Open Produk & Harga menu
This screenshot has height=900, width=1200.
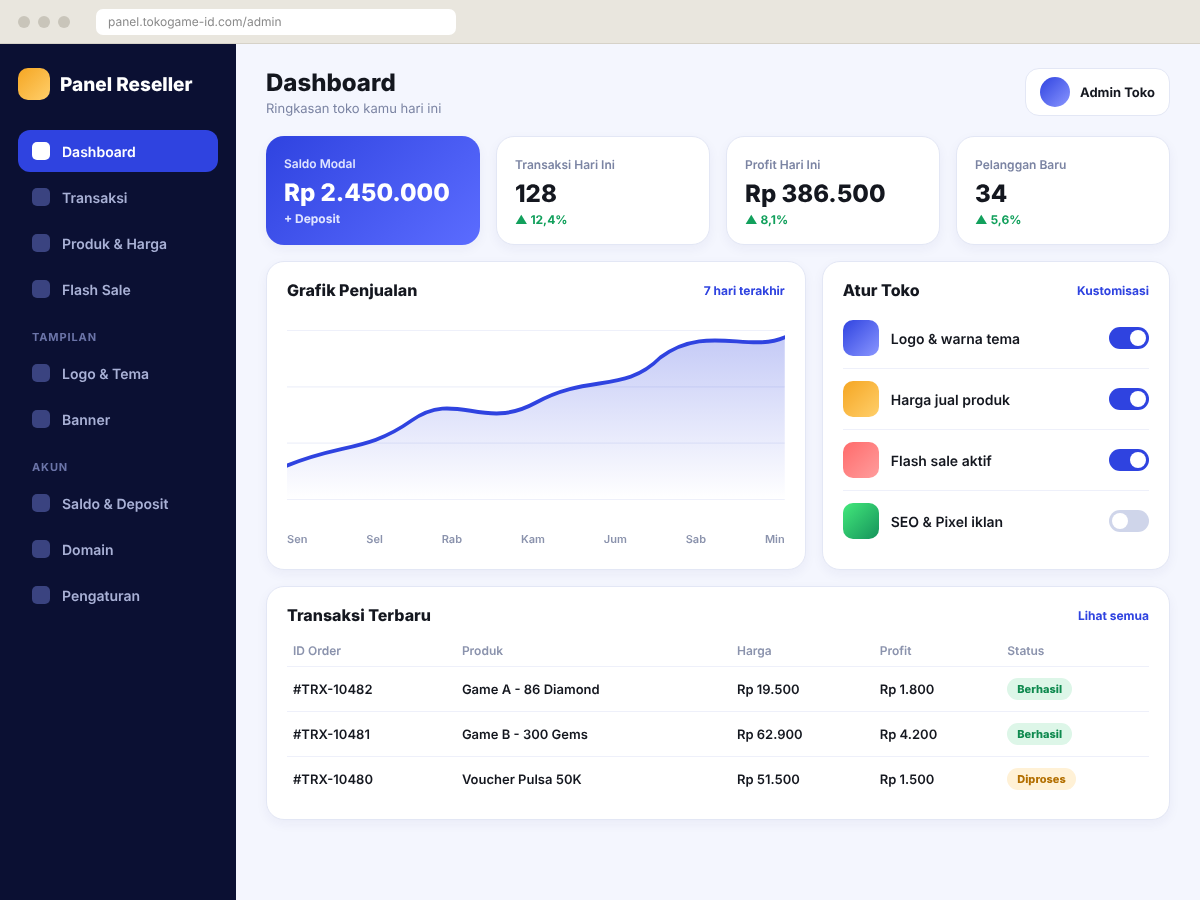point(118,243)
